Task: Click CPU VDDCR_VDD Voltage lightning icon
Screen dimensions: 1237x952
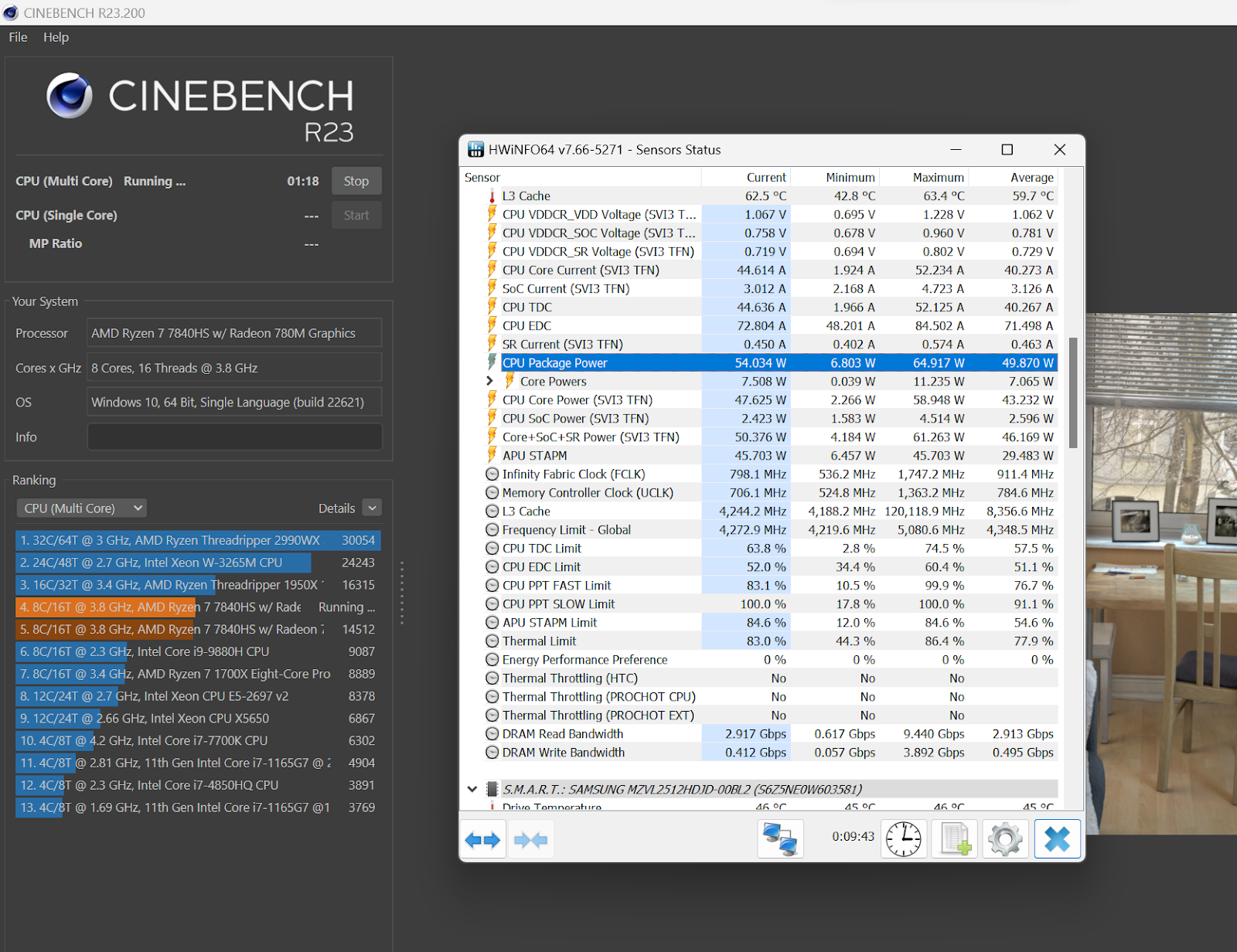Action: (492, 214)
